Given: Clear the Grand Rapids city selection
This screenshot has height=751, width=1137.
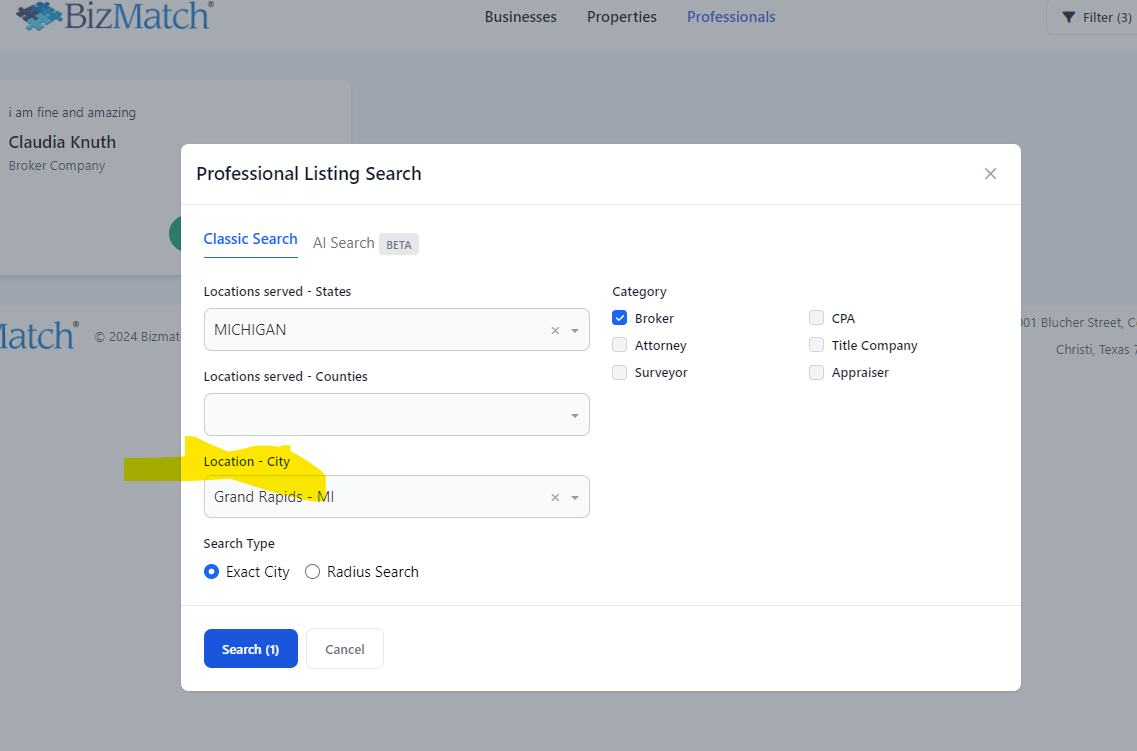Looking at the screenshot, I should pyautogui.click(x=555, y=497).
